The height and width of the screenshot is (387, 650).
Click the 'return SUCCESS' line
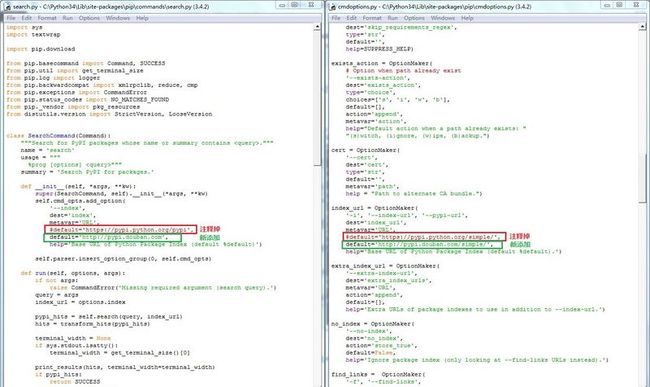[x=75, y=382]
